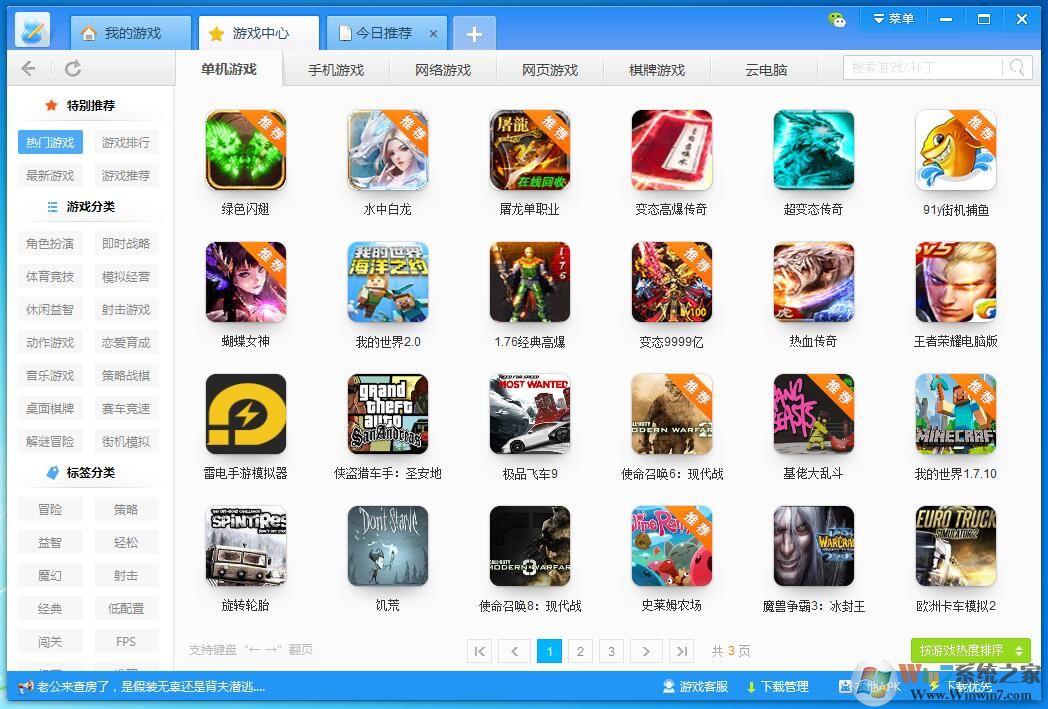The width and height of the screenshot is (1048, 709).
Task: Switch to the 游戏排行 filter
Action: (x=125, y=141)
